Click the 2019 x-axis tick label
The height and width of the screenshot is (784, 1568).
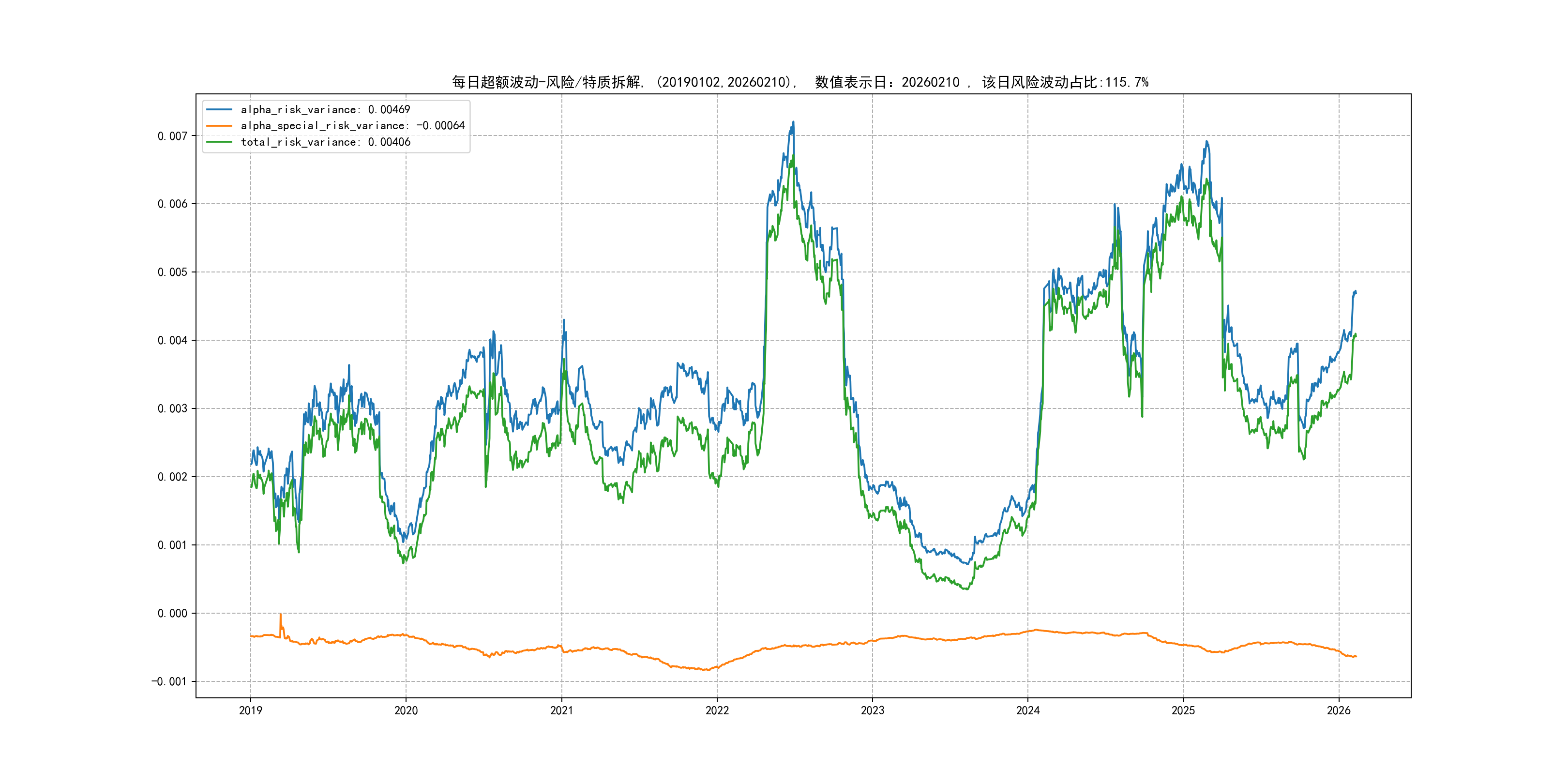point(250,710)
